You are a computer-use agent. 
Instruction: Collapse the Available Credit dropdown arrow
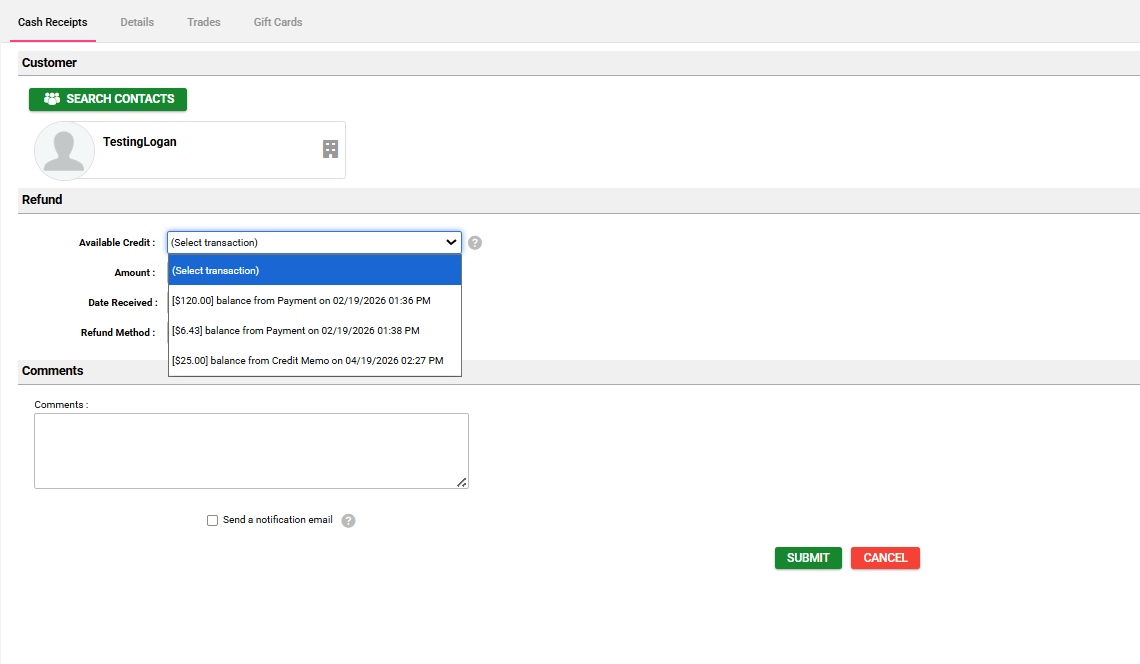click(x=450, y=242)
